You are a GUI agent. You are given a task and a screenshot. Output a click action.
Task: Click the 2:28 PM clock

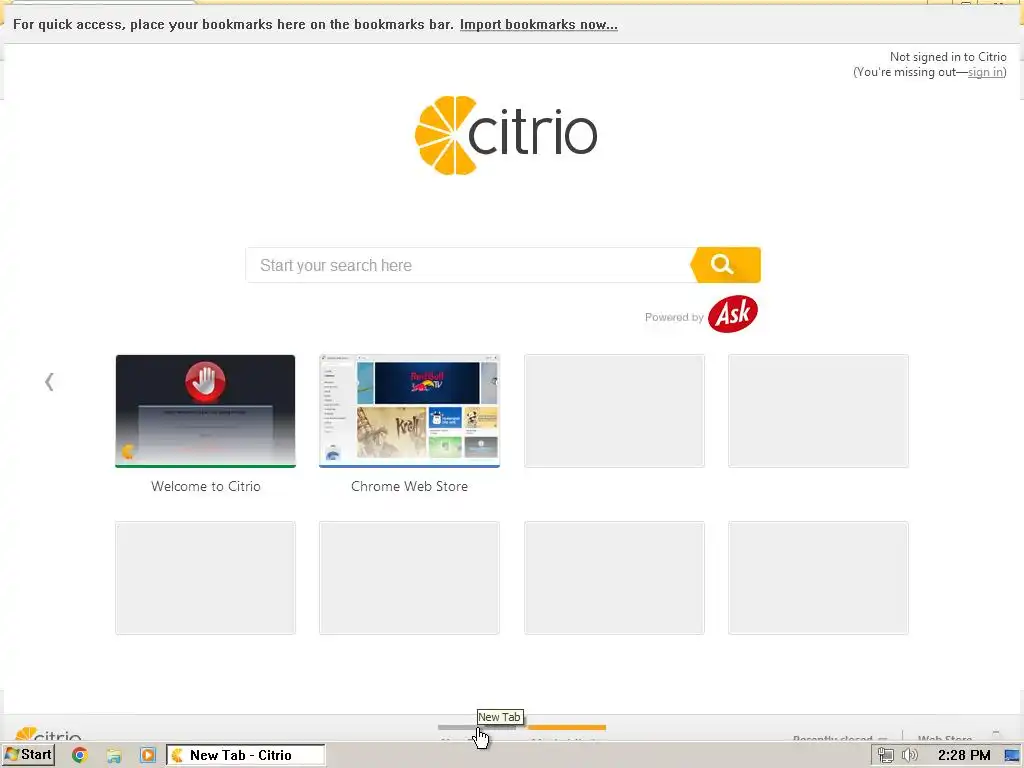964,755
